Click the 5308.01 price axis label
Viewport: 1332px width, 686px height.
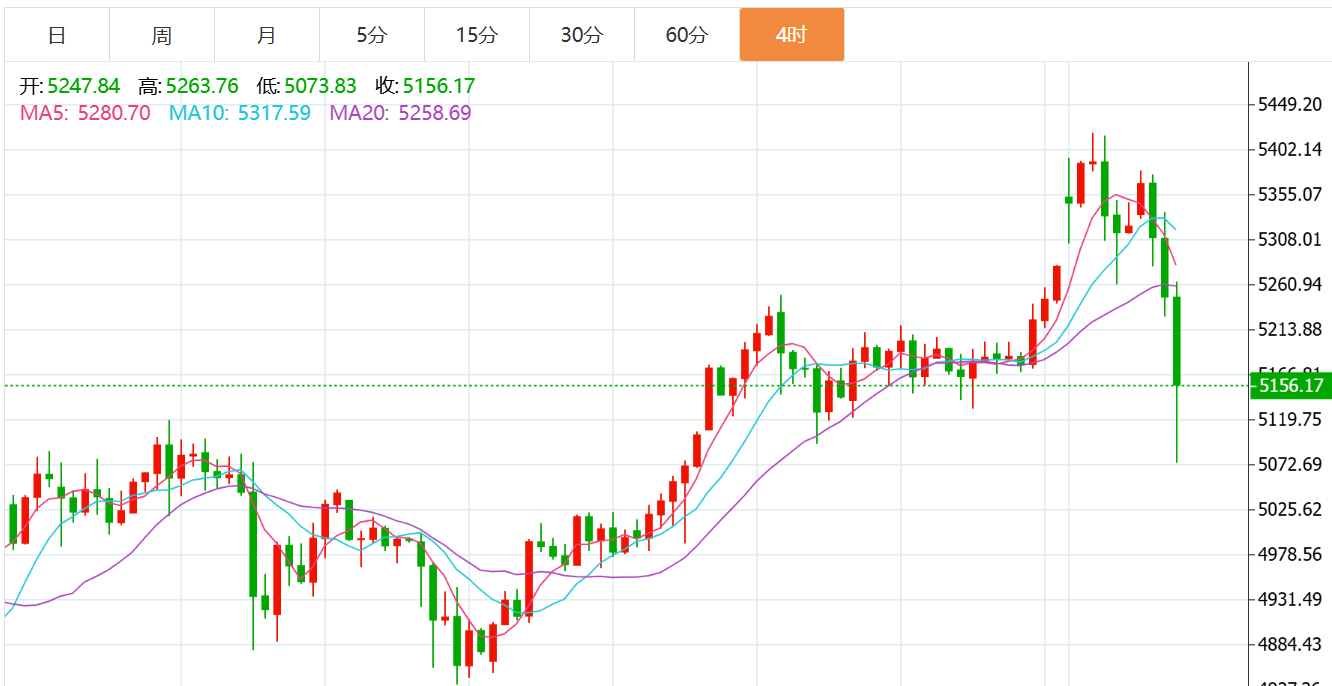tap(1290, 239)
